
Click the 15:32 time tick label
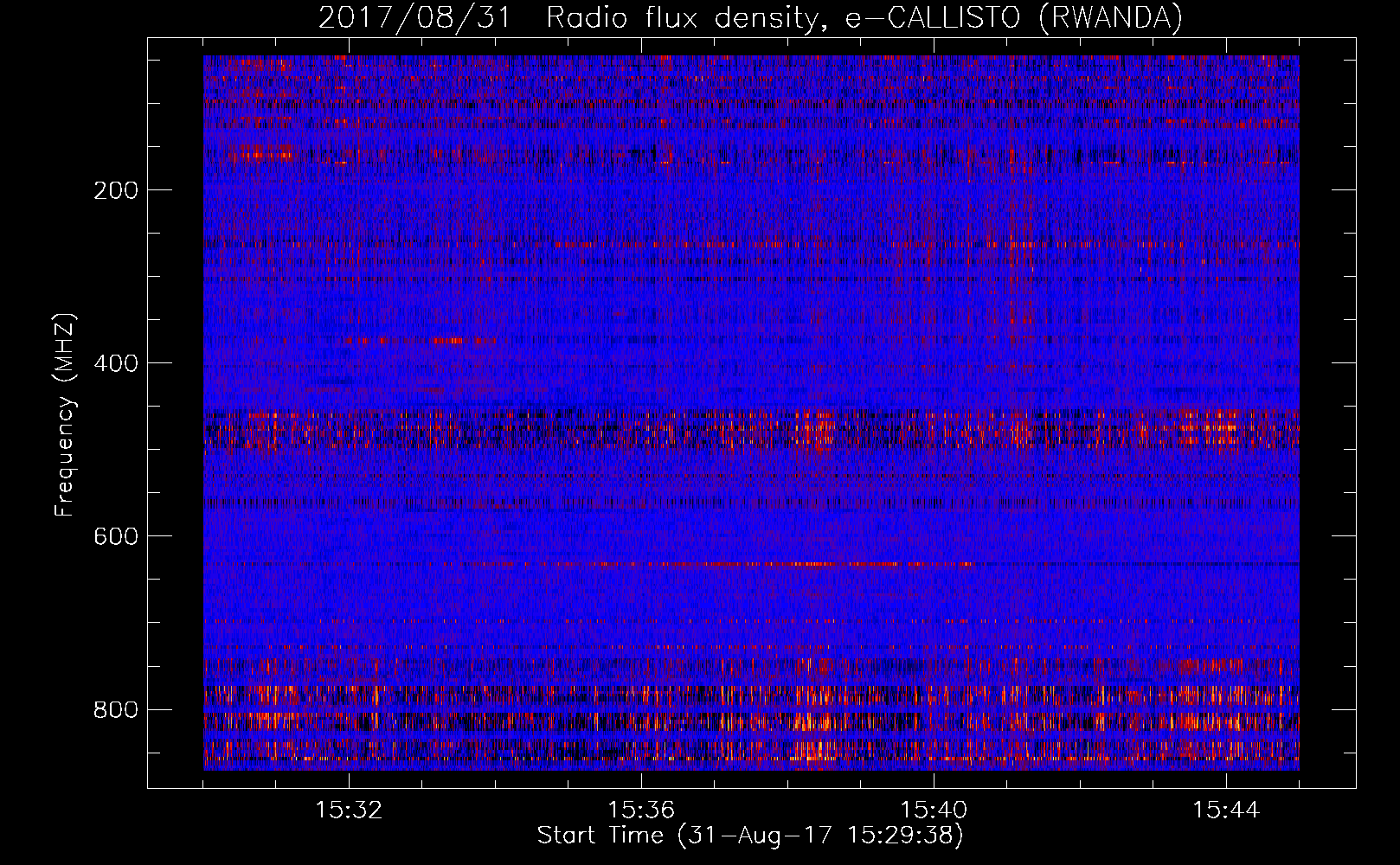coord(349,811)
